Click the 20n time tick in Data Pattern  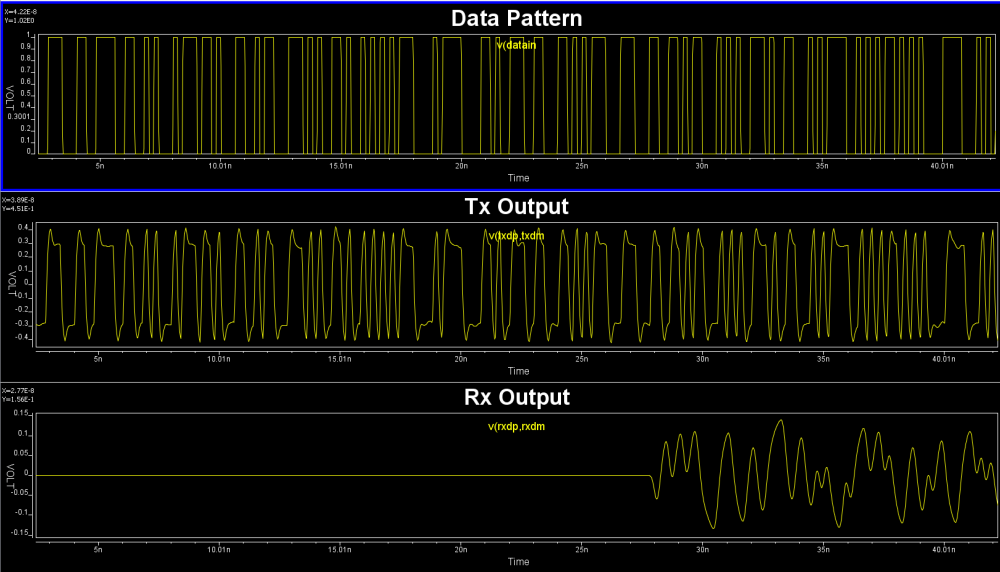[460, 165]
